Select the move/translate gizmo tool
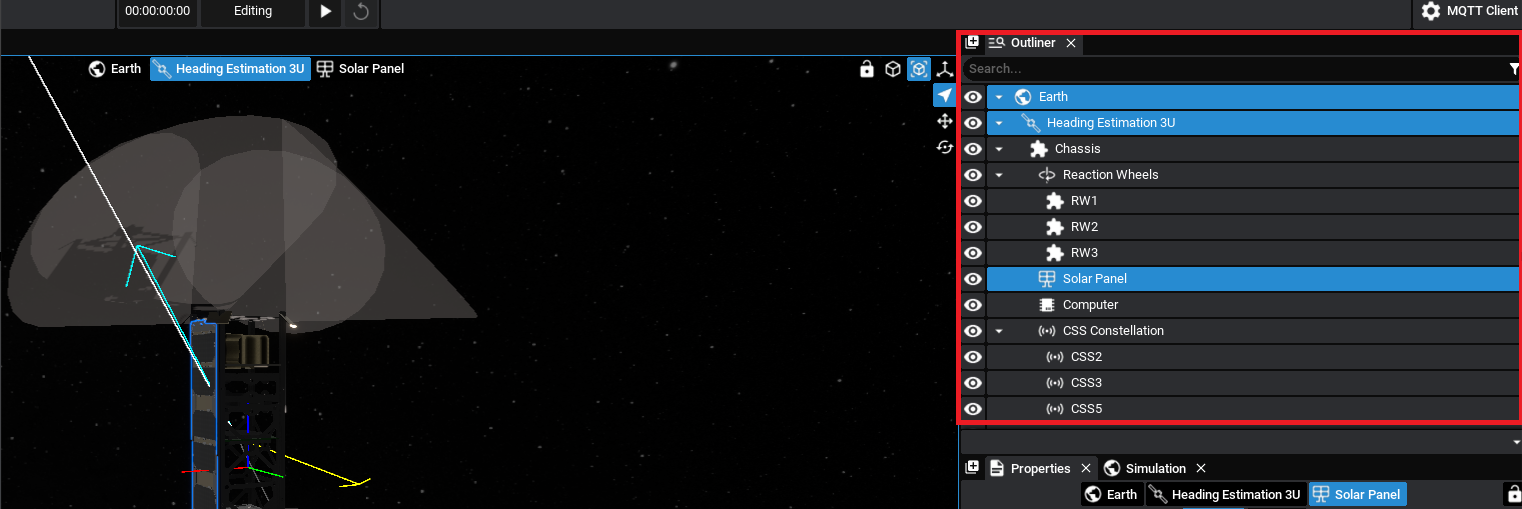The width and height of the screenshot is (1522, 509). [944, 121]
